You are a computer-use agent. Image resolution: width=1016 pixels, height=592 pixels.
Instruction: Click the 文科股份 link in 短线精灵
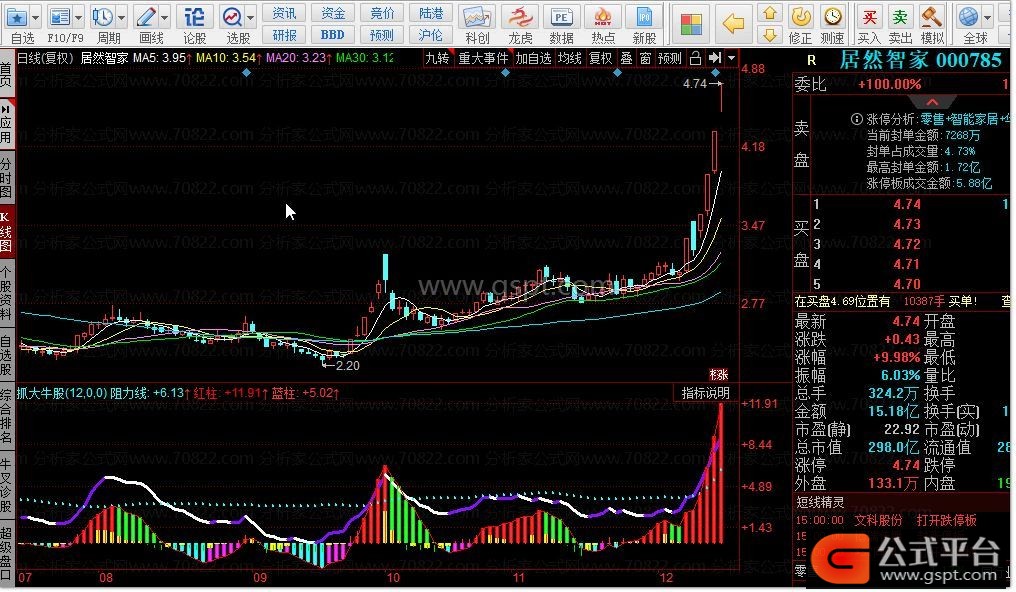[x=877, y=520]
